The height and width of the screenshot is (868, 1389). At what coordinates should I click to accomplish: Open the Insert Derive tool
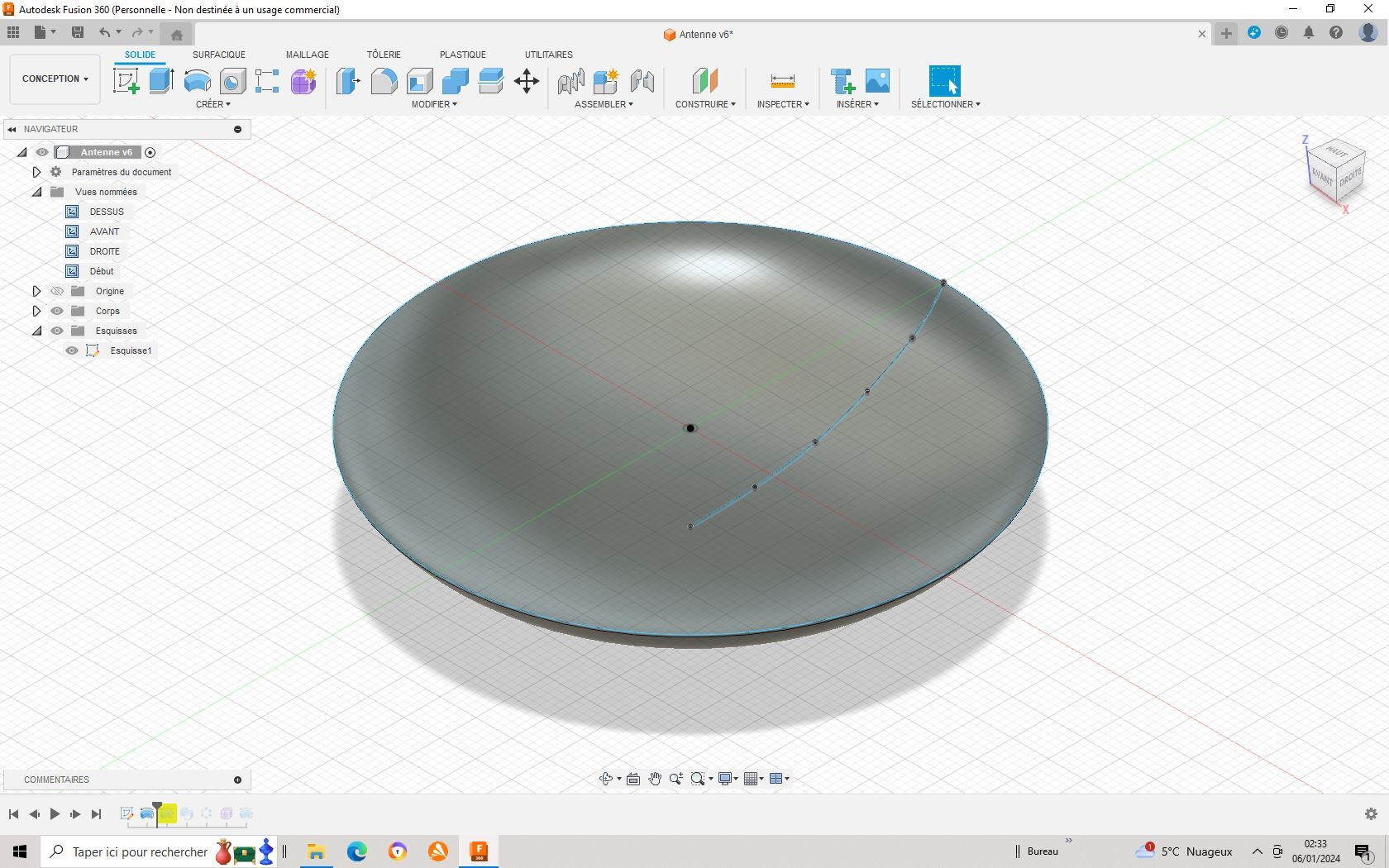pos(842,81)
